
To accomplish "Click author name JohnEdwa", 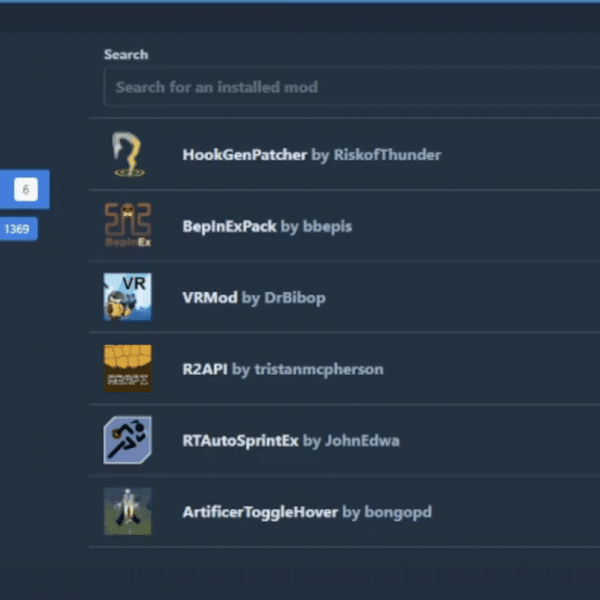I will (362, 441).
